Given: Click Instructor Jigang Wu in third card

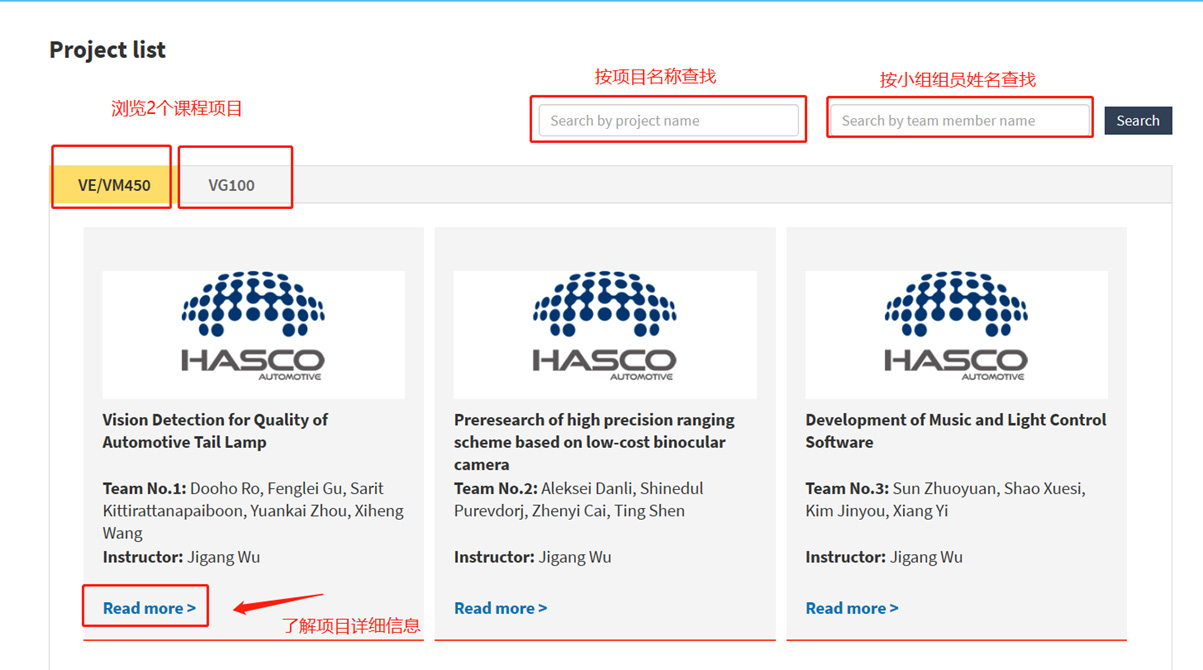Looking at the screenshot, I should pyautogui.click(x=884, y=557).
